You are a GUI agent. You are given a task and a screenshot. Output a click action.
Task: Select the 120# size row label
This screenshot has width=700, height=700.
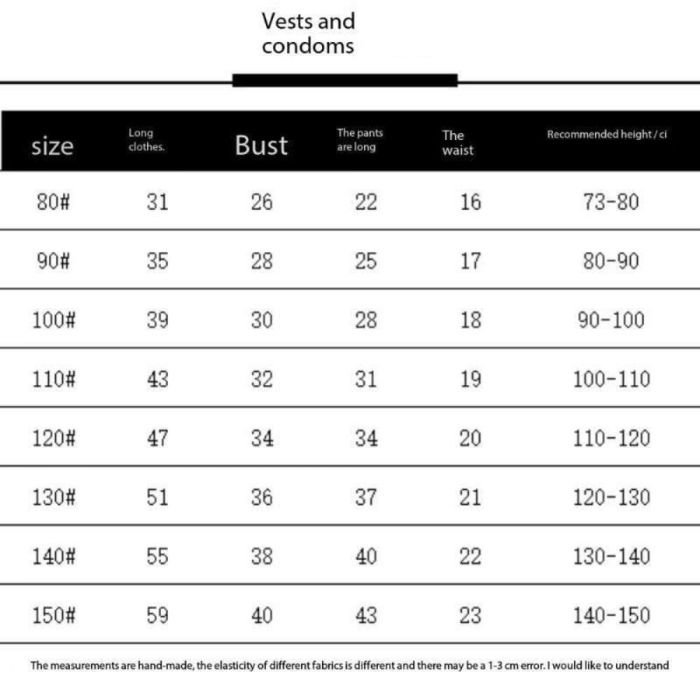click(52, 438)
